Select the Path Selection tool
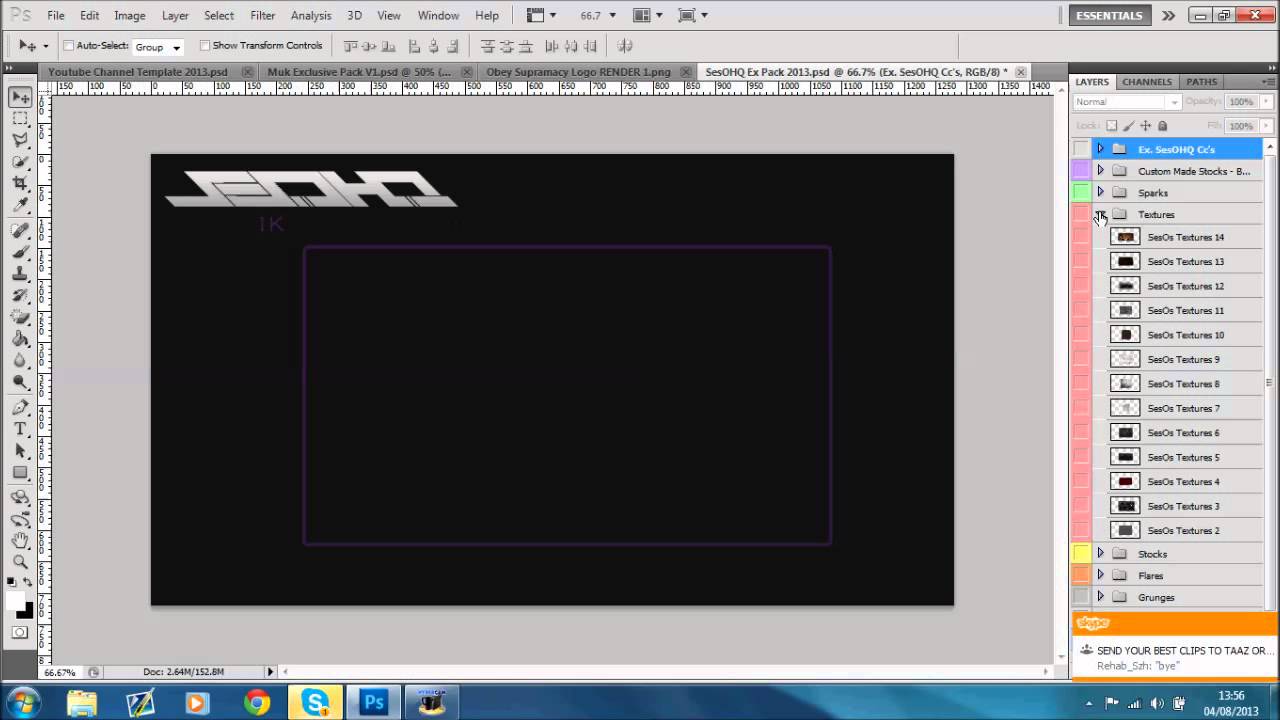Viewport: 1280px width, 720px height. point(20,451)
